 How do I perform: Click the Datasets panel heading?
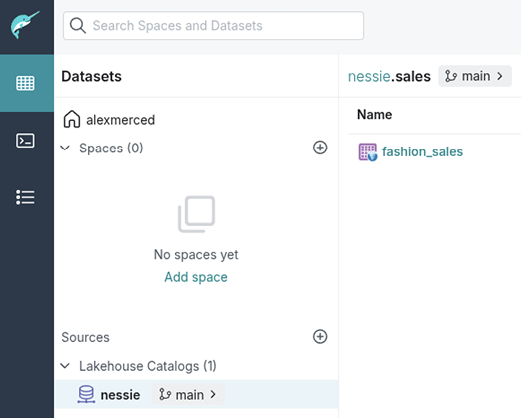click(x=91, y=76)
